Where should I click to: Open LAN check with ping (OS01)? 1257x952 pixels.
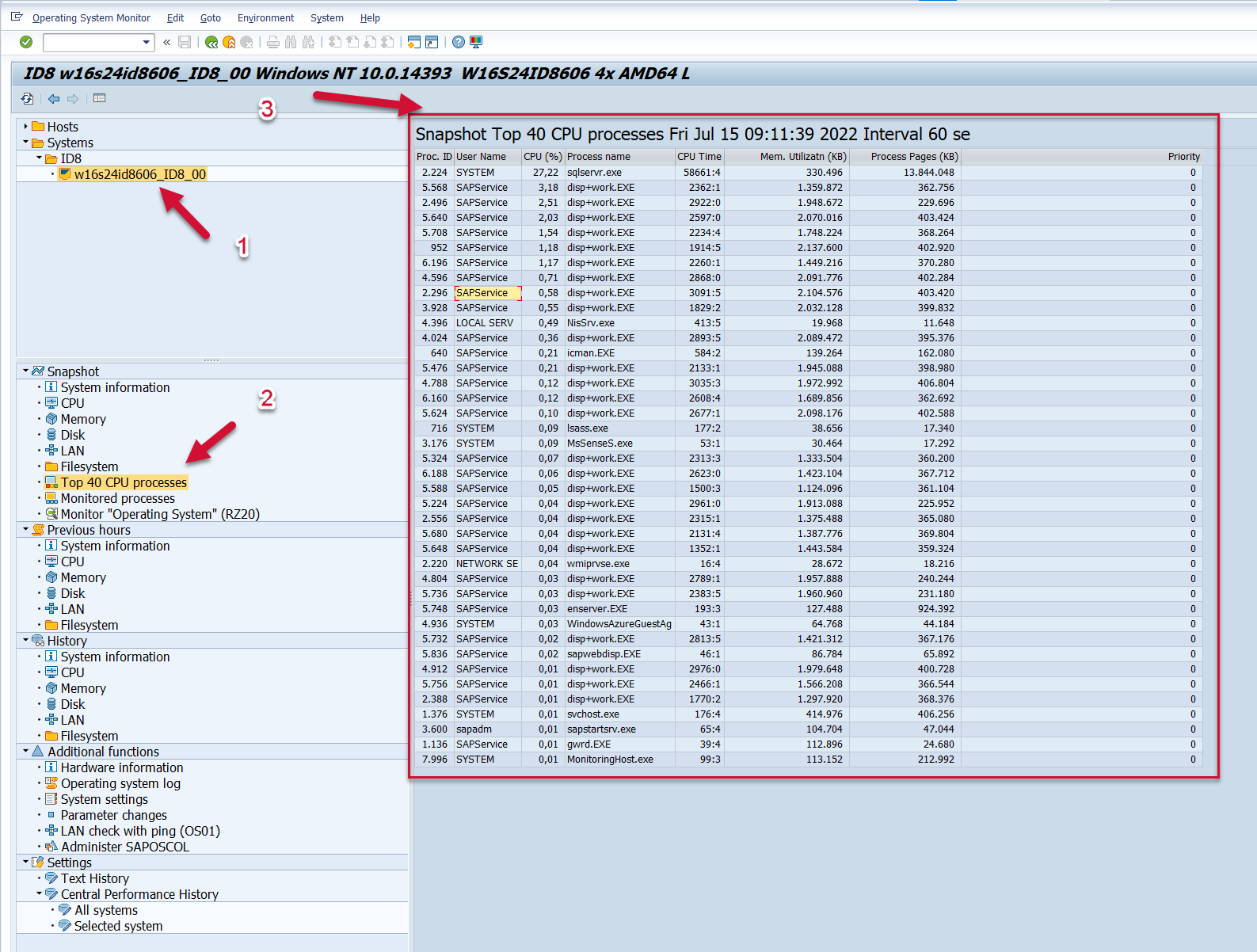[140, 831]
